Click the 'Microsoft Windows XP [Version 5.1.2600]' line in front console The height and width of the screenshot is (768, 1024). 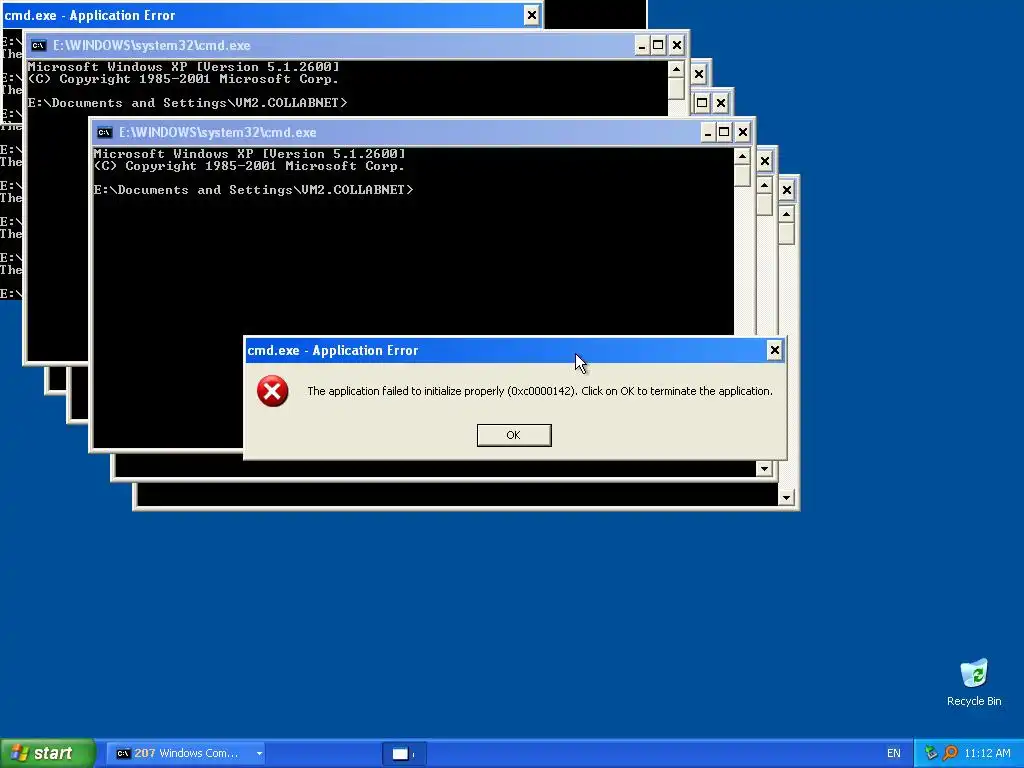[x=249, y=154]
